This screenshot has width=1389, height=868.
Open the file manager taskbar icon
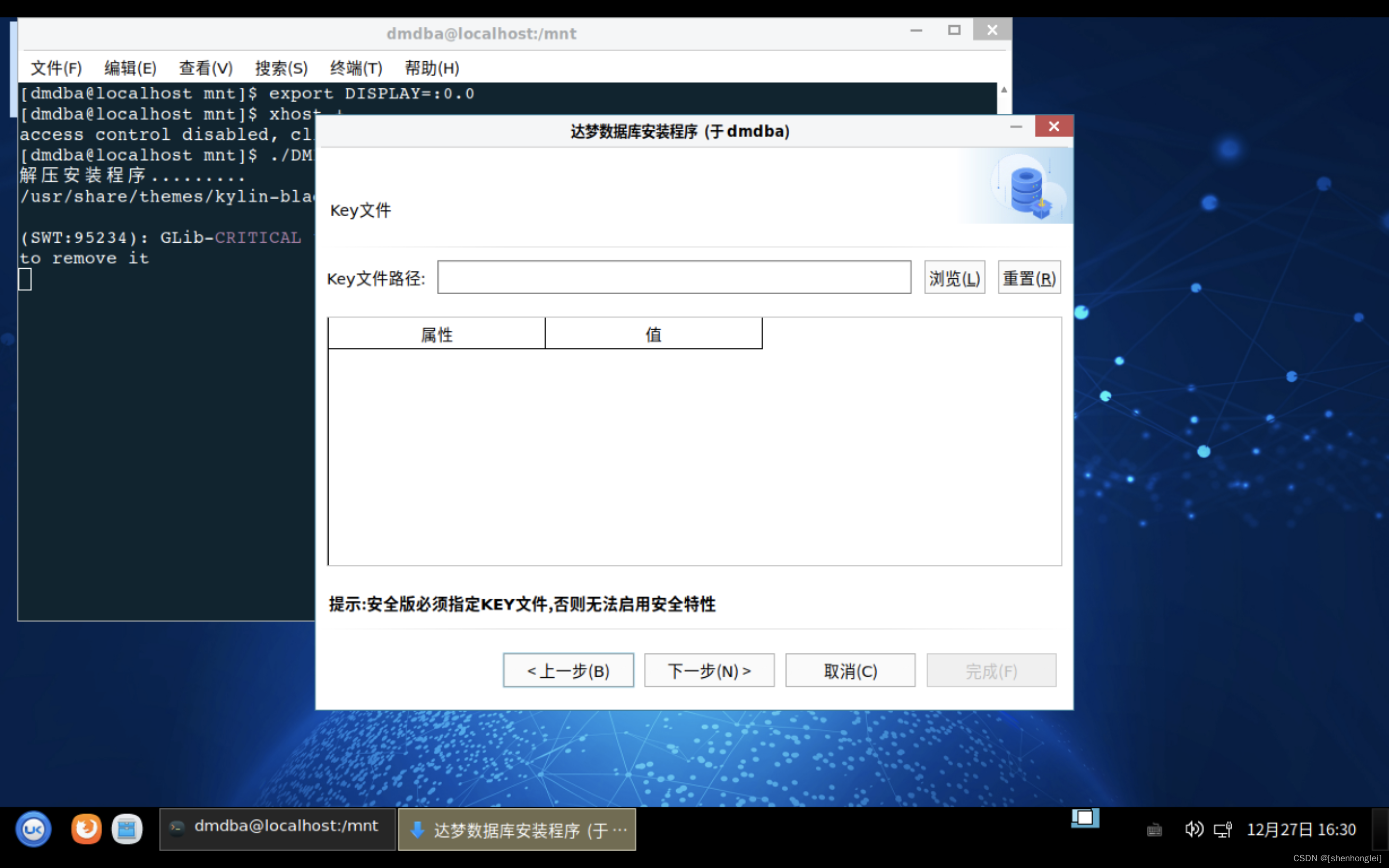127,829
